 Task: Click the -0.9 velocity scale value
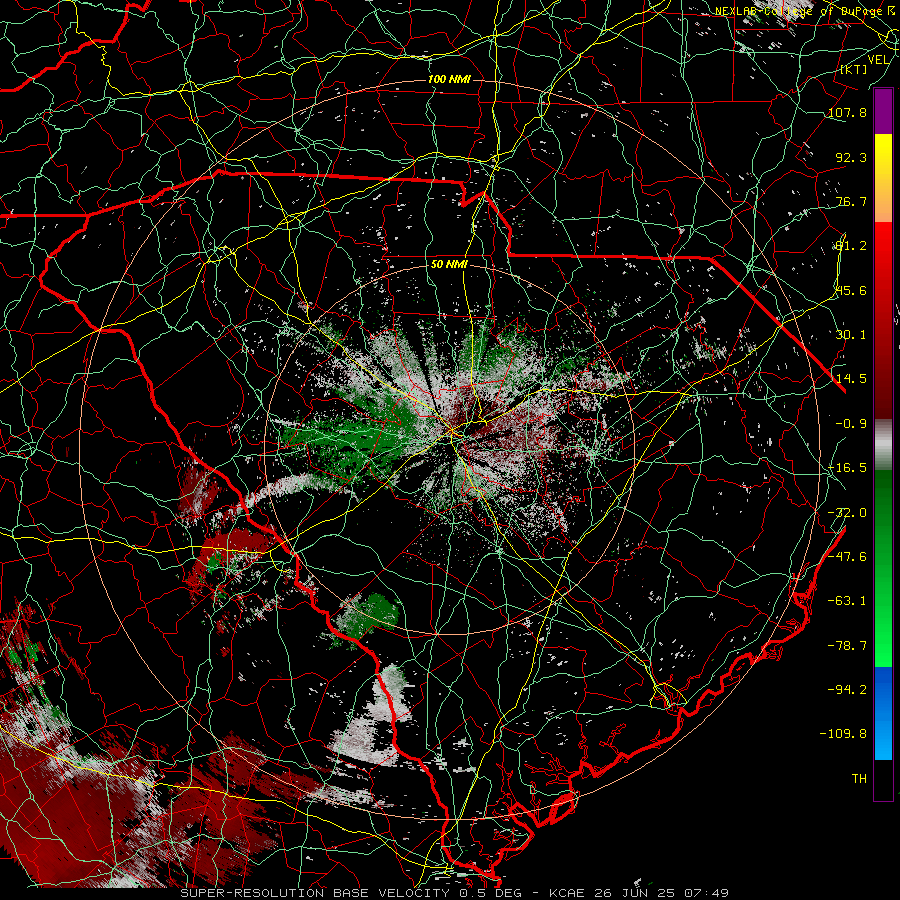[x=851, y=424]
